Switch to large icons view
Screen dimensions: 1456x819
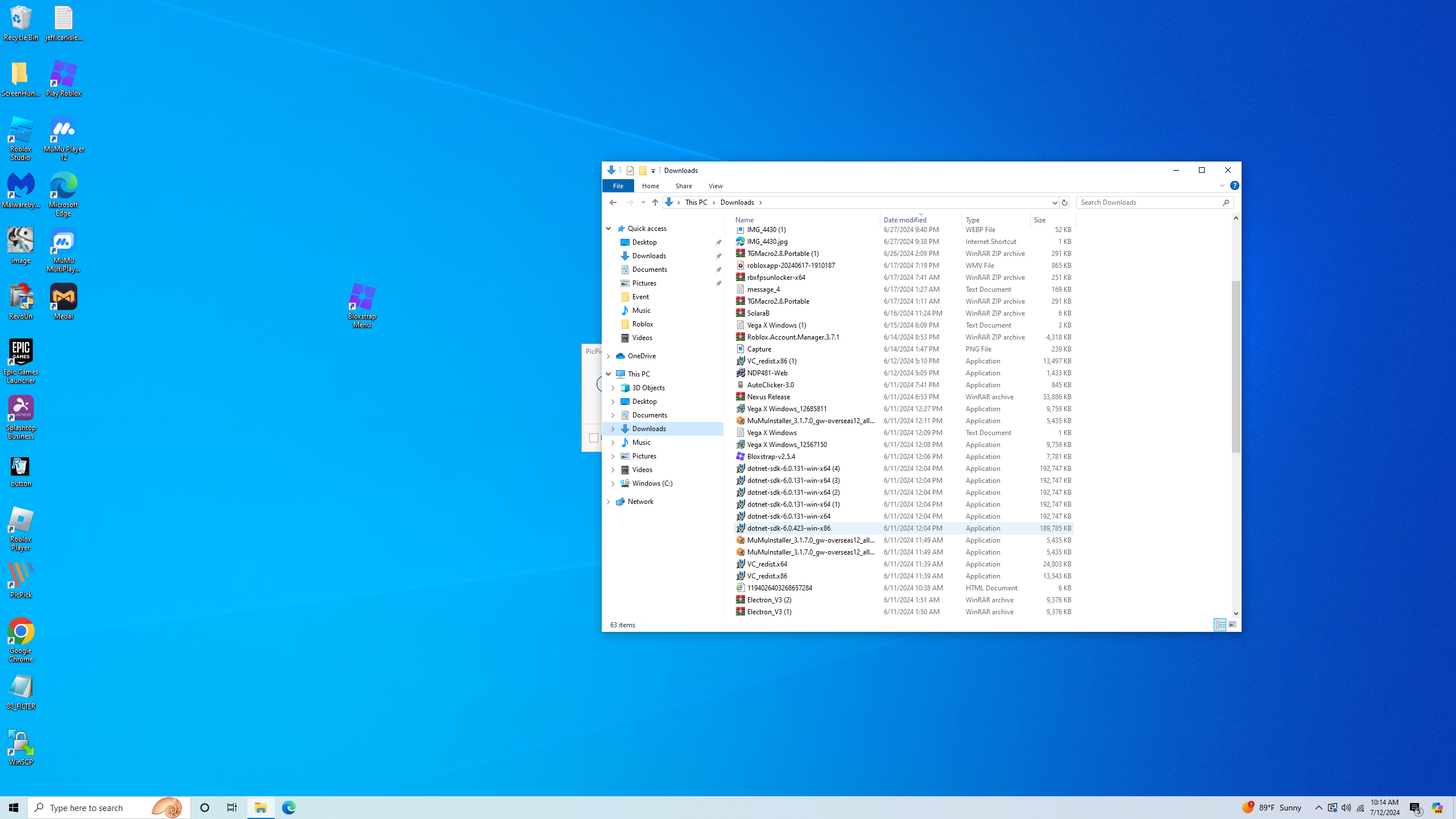click(x=1232, y=624)
